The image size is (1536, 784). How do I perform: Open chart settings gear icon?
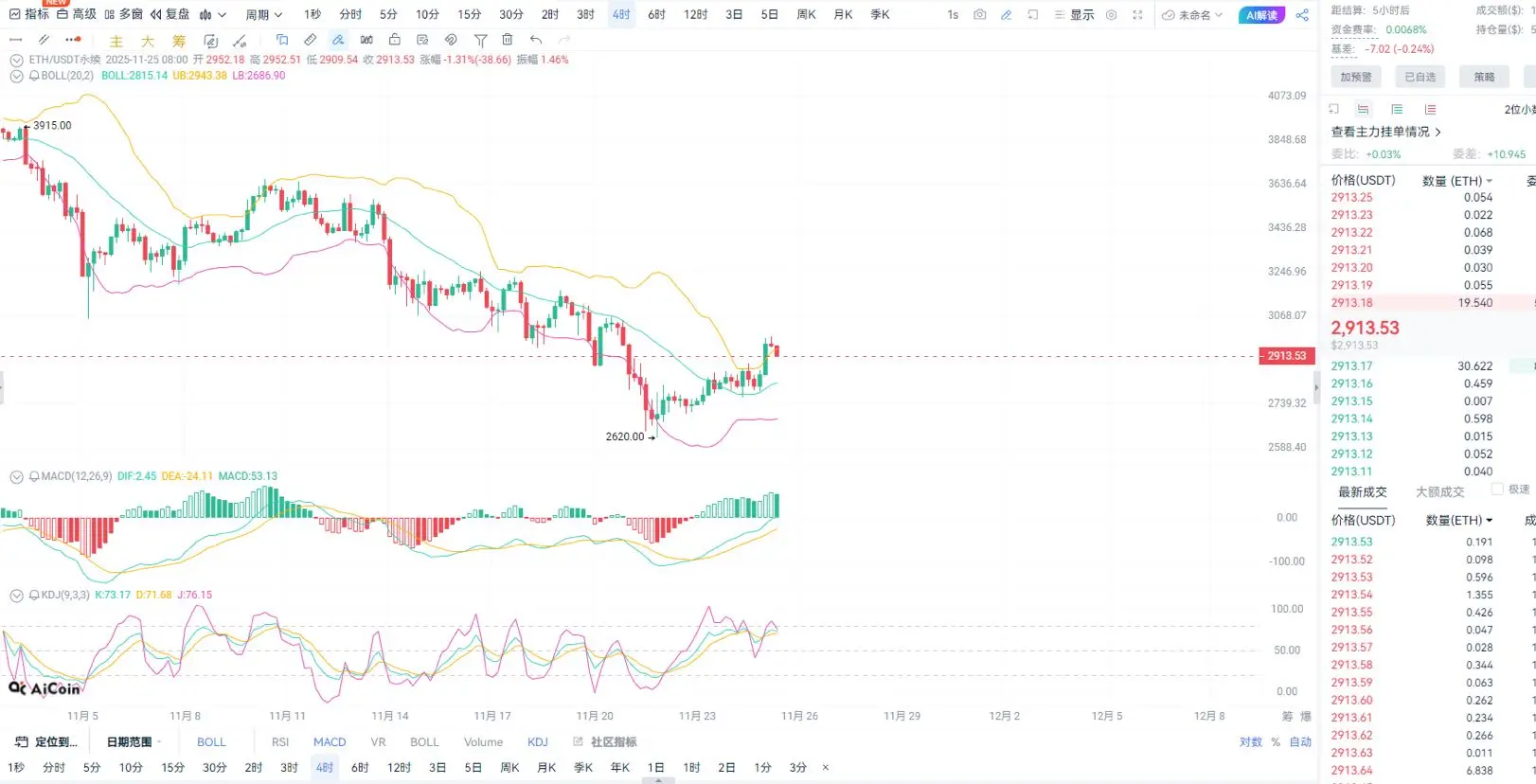pos(1112,14)
